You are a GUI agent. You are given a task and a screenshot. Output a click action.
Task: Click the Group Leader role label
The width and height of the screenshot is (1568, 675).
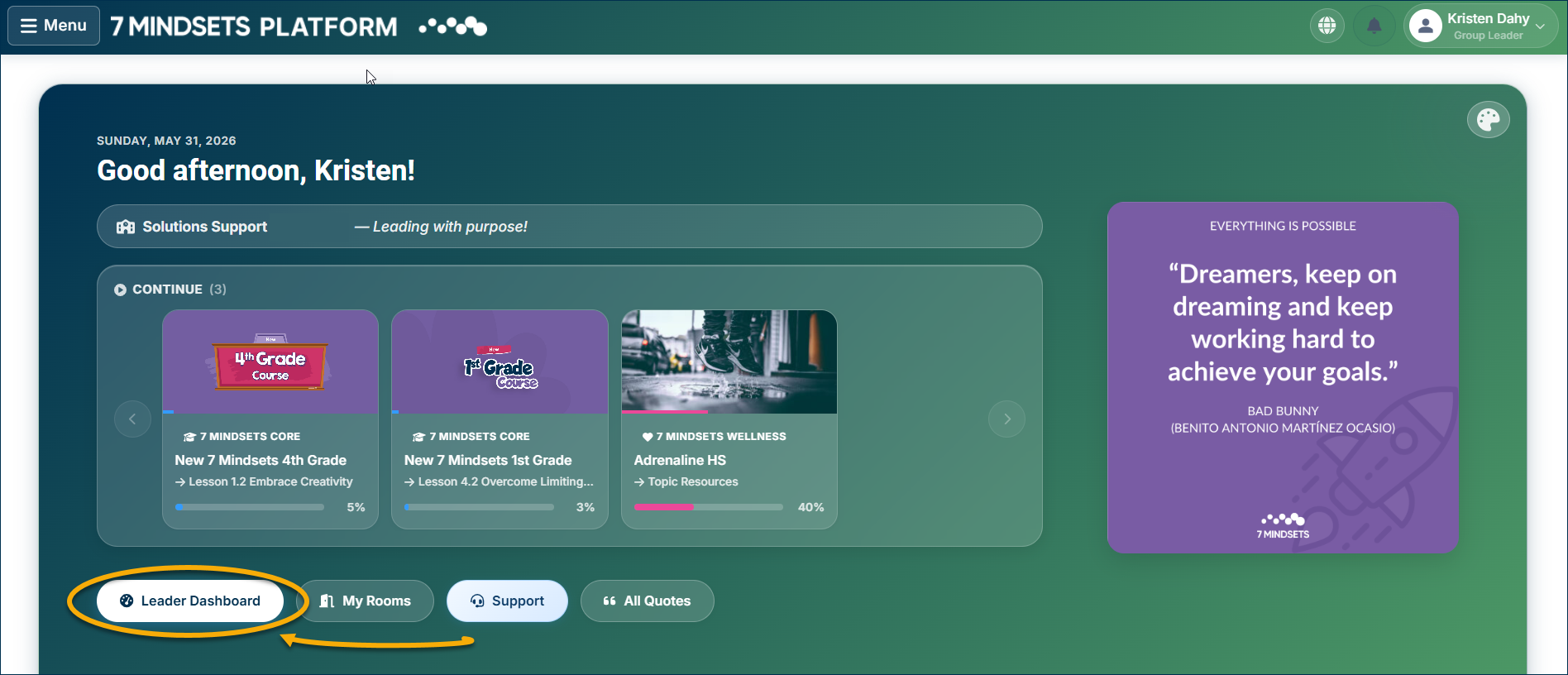pyautogui.click(x=1488, y=36)
